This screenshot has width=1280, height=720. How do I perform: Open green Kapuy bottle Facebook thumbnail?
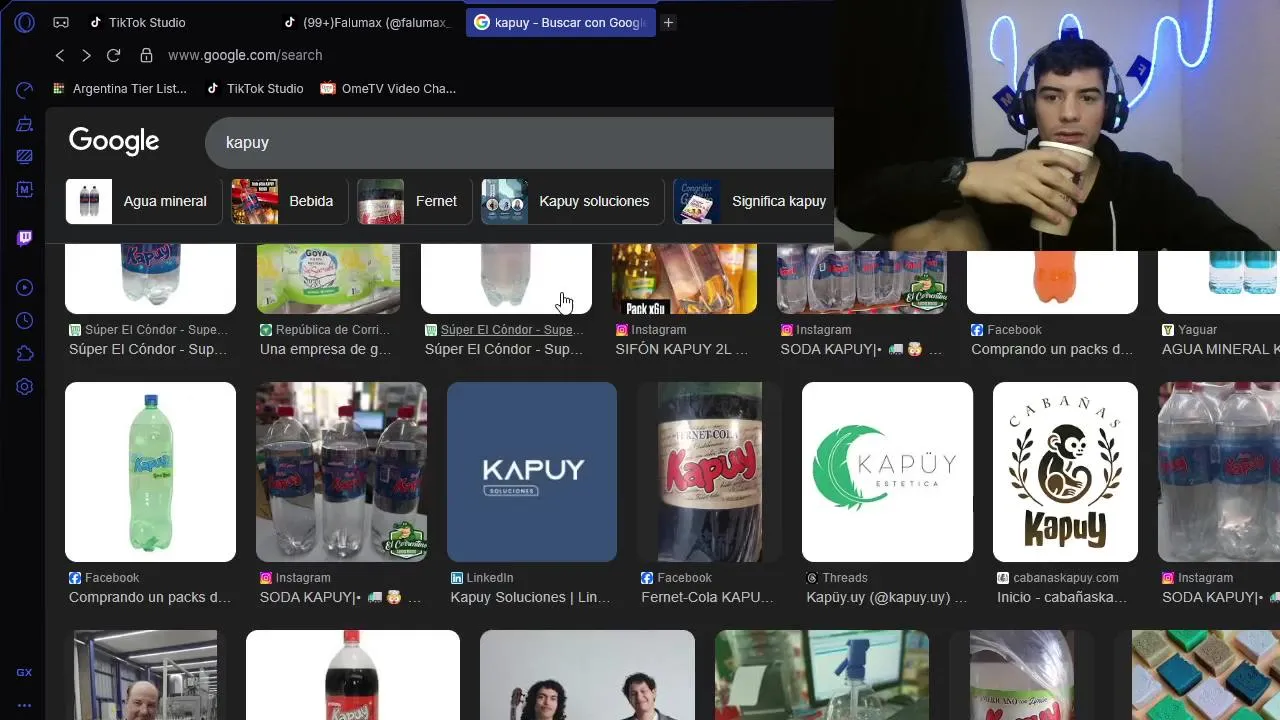pos(150,472)
